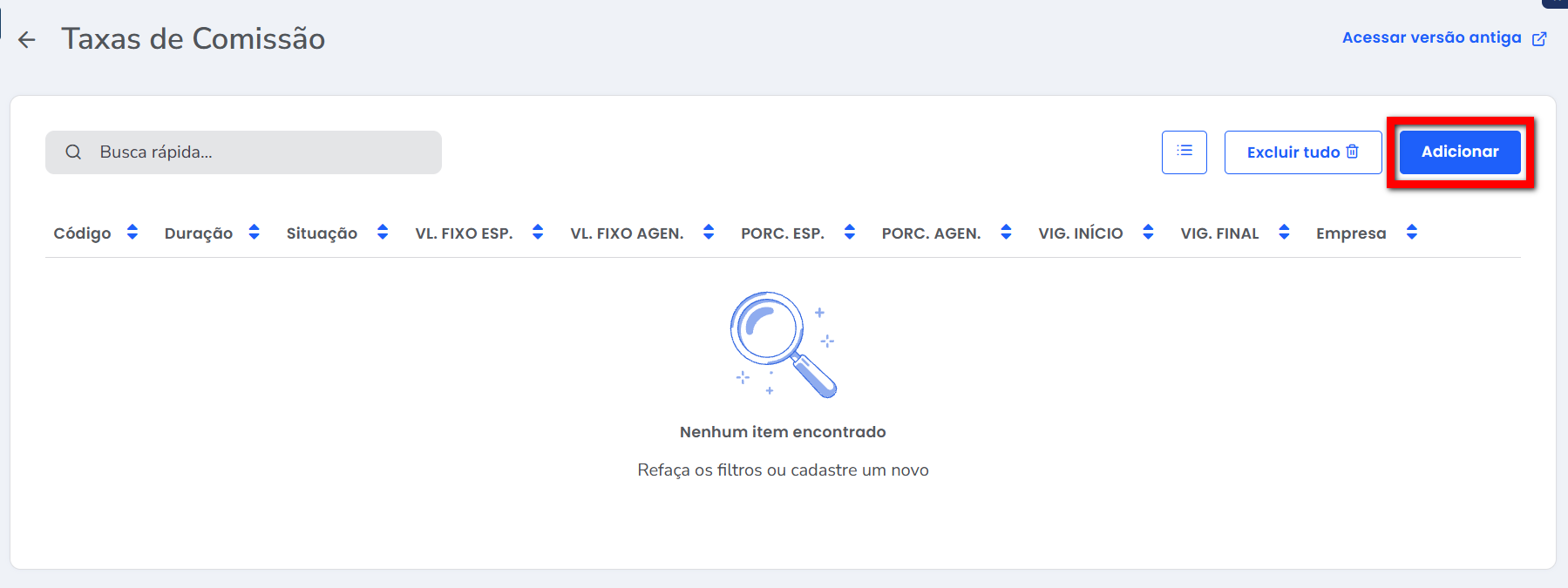Toggle sort arrows next to Situação
This screenshot has width=1568, height=588.
coord(383,232)
